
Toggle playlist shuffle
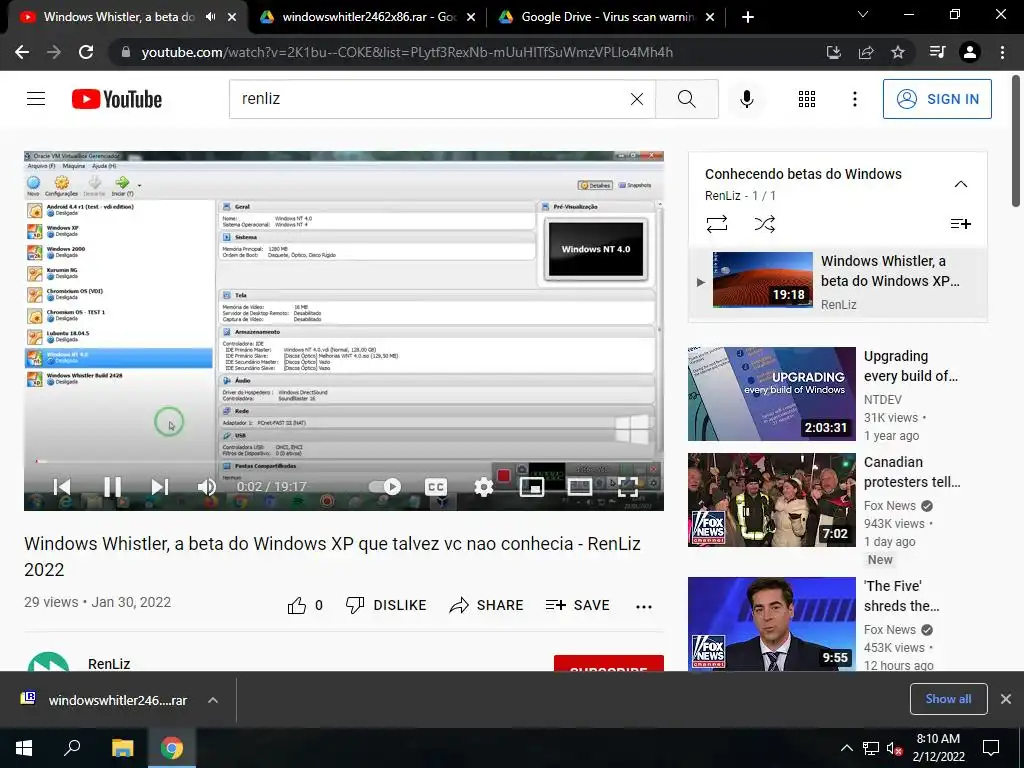pos(764,224)
